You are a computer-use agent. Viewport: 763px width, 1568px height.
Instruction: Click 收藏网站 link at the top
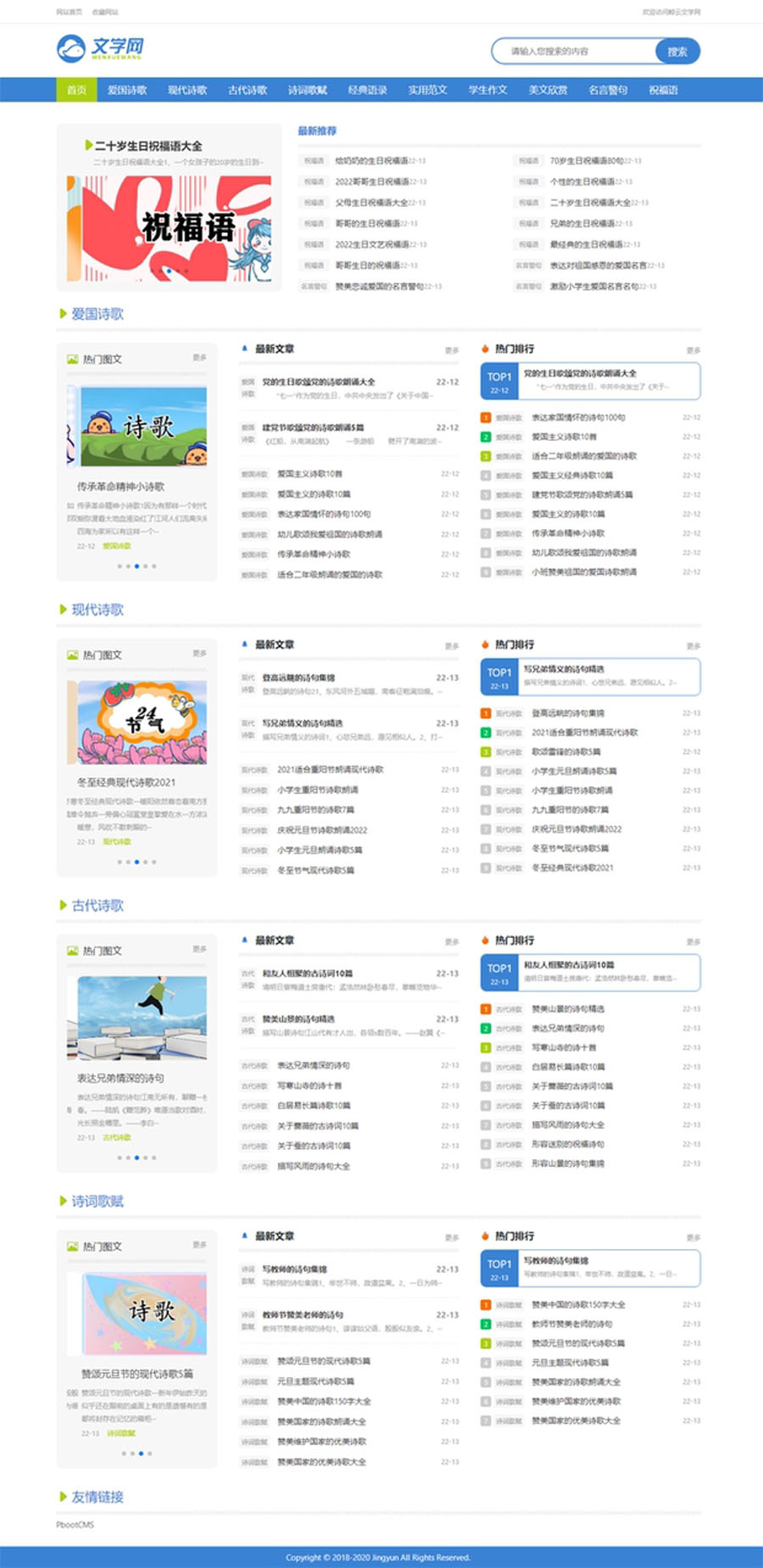pos(105,12)
